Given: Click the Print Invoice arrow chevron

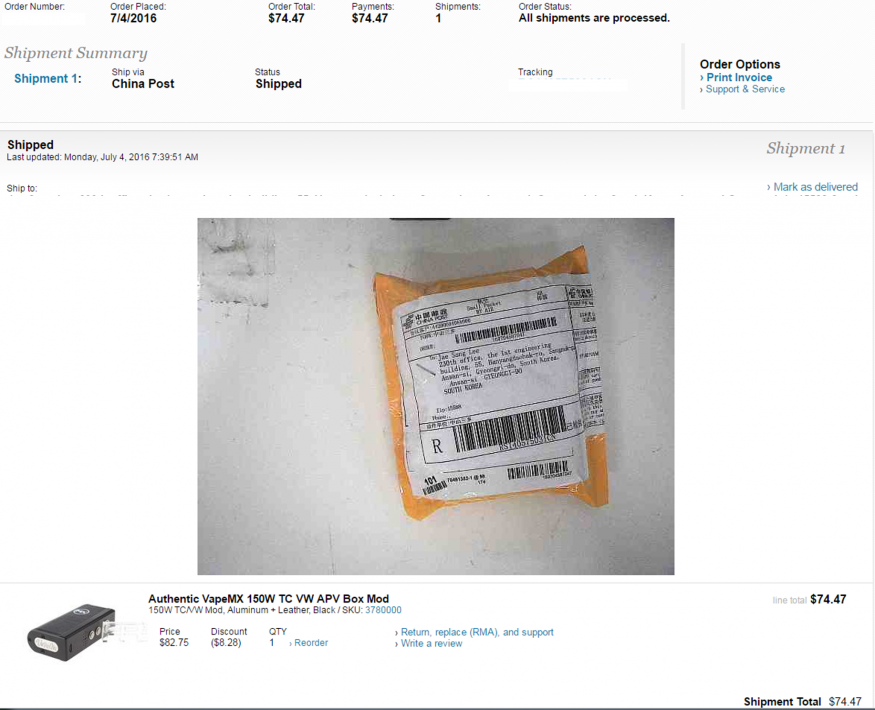Looking at the screenshot, I should click(702, 78).
